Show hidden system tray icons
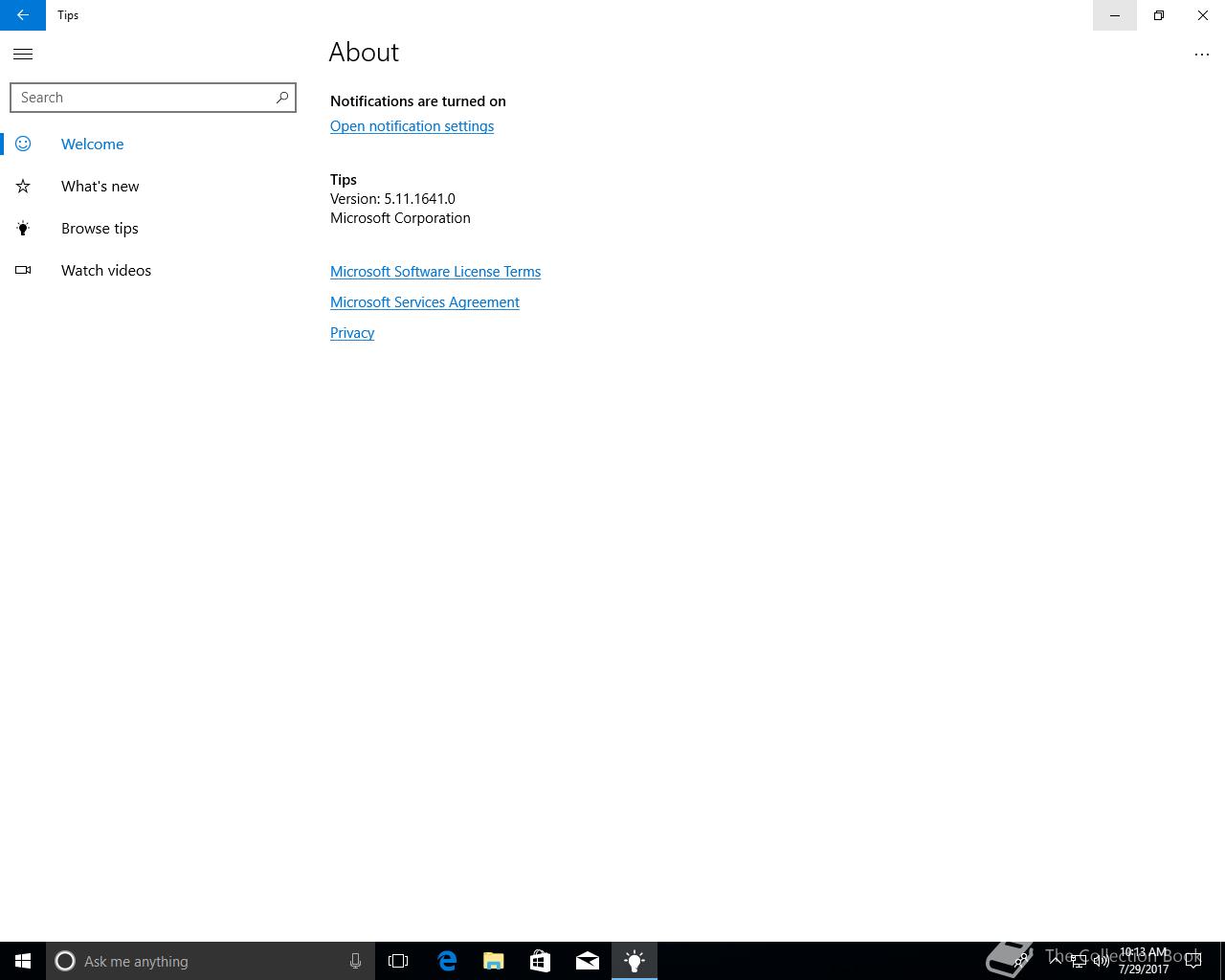 click(1056, 961)
